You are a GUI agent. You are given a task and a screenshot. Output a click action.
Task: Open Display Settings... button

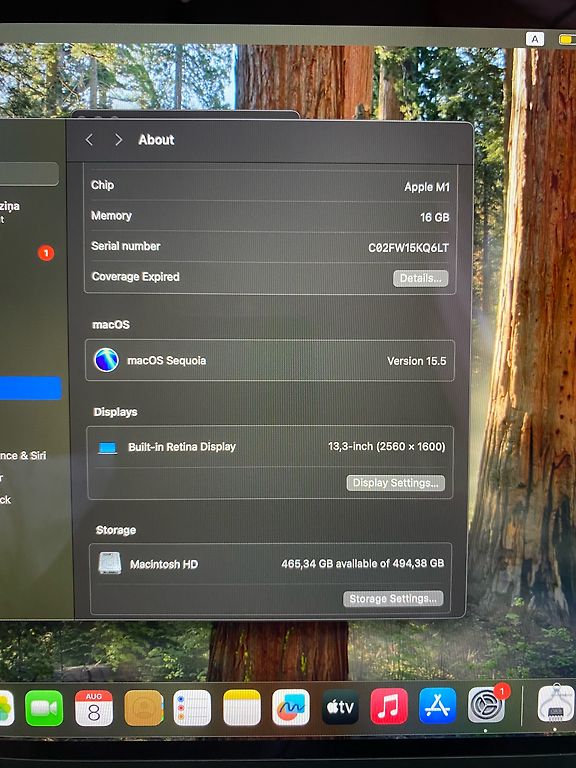click(396, 483)
